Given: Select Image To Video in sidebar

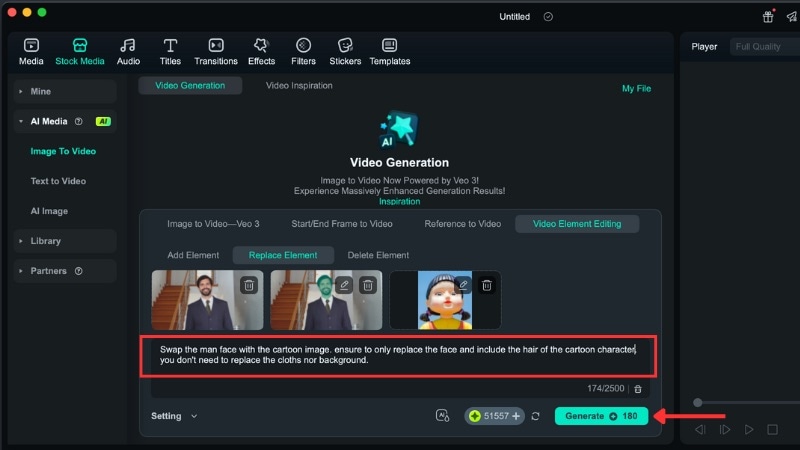Looking at the screenshot, I should (63, 151).
